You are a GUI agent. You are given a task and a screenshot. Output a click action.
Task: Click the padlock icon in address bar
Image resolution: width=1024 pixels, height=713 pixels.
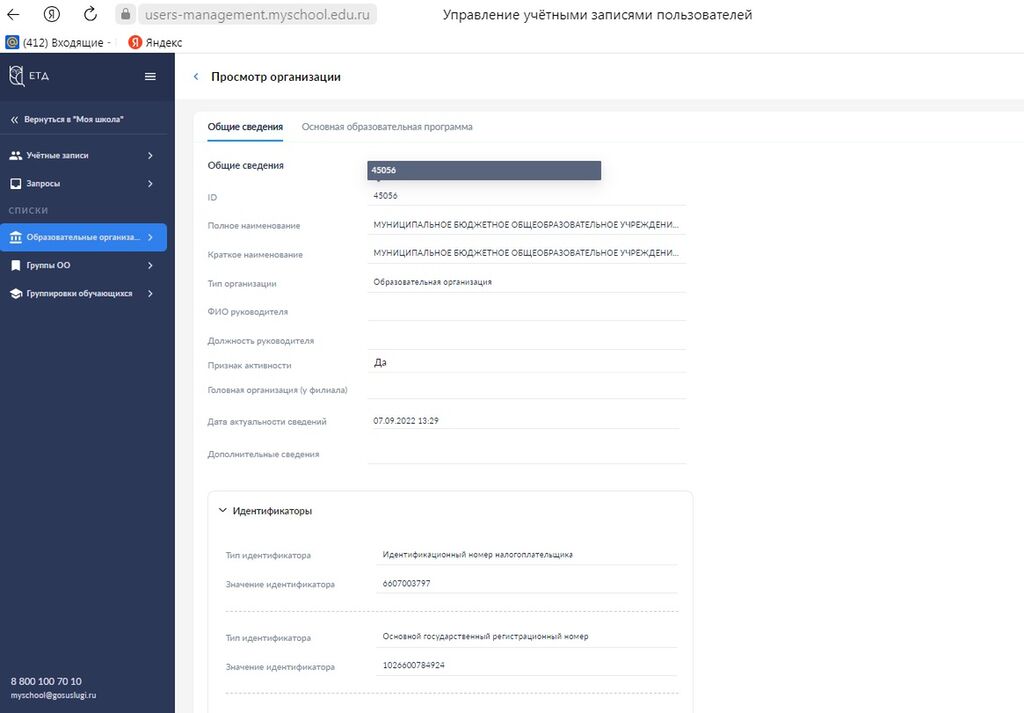point(125,15)
